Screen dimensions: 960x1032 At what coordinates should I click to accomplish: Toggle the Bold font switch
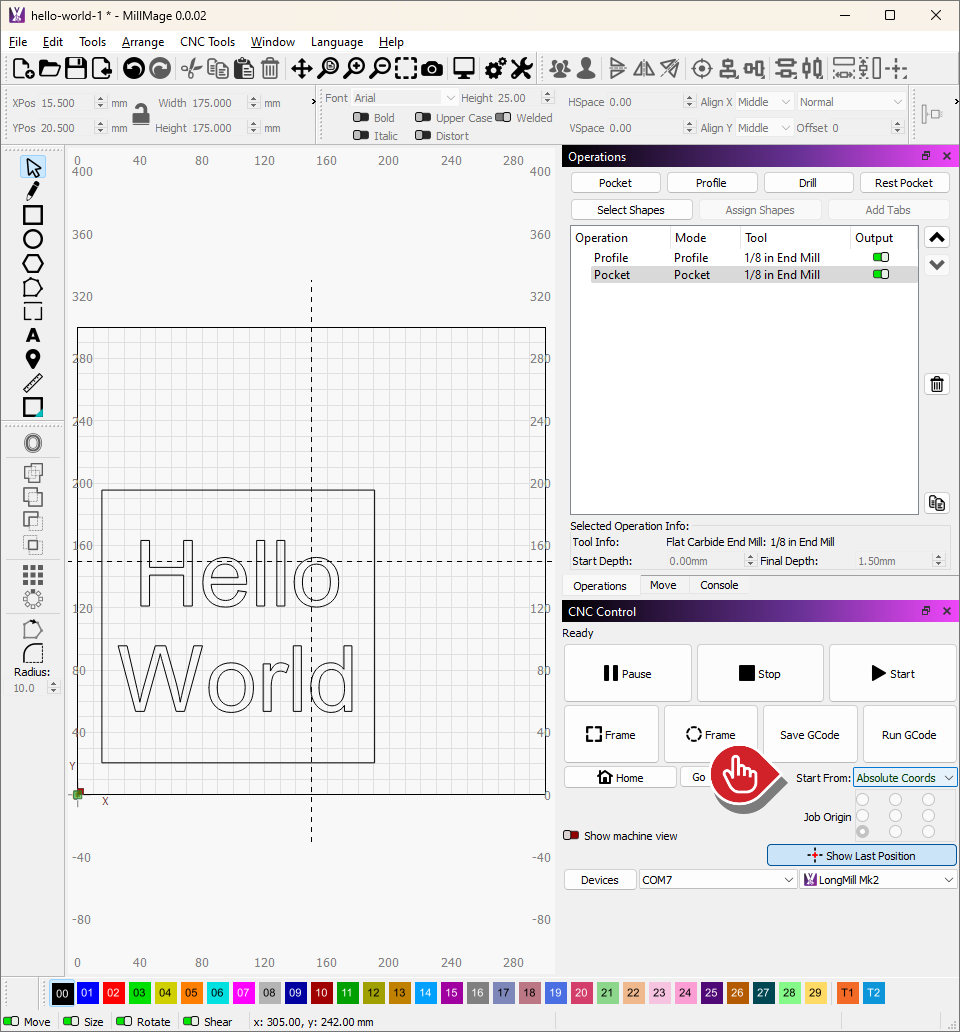(x=361, y=118)
